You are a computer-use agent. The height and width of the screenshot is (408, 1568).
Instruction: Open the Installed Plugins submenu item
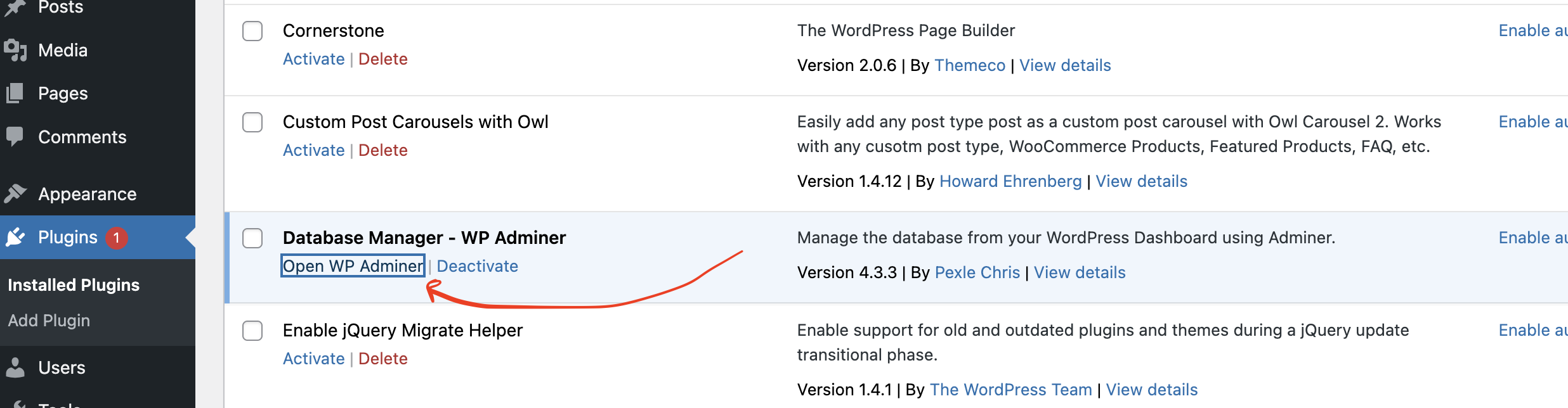point(74,285)
